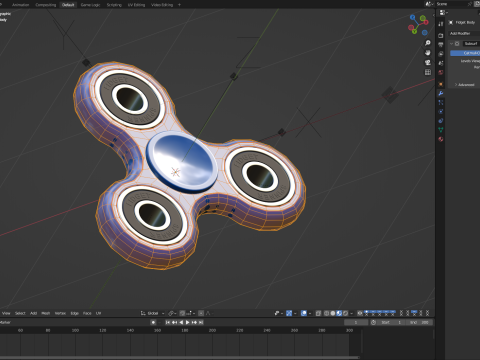Open the View Layer properties tab icon
The image size is (480, 360).
click(x=441, y=54)
